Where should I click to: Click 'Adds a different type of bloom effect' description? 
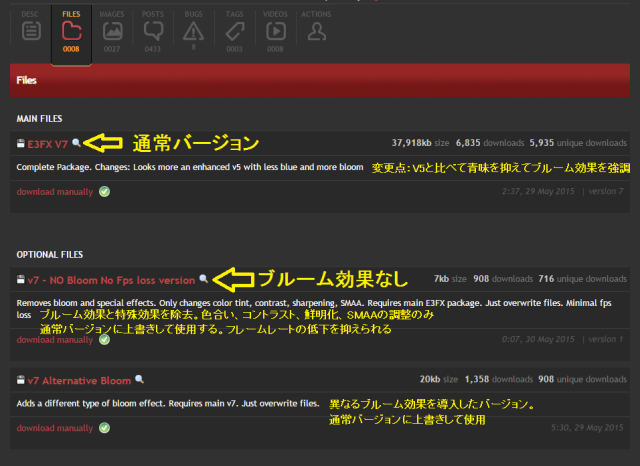coord(168,404)
